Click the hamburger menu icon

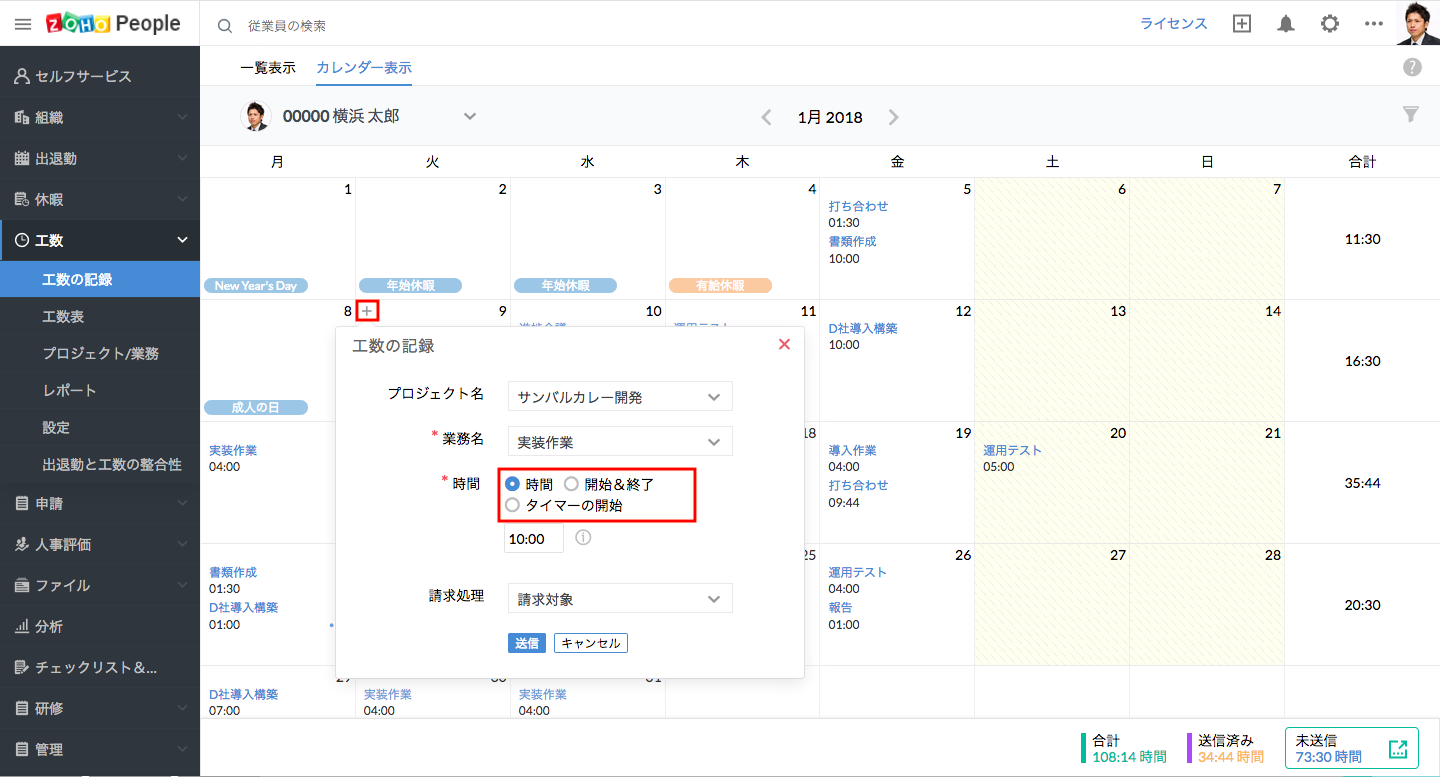pos(23,24)
